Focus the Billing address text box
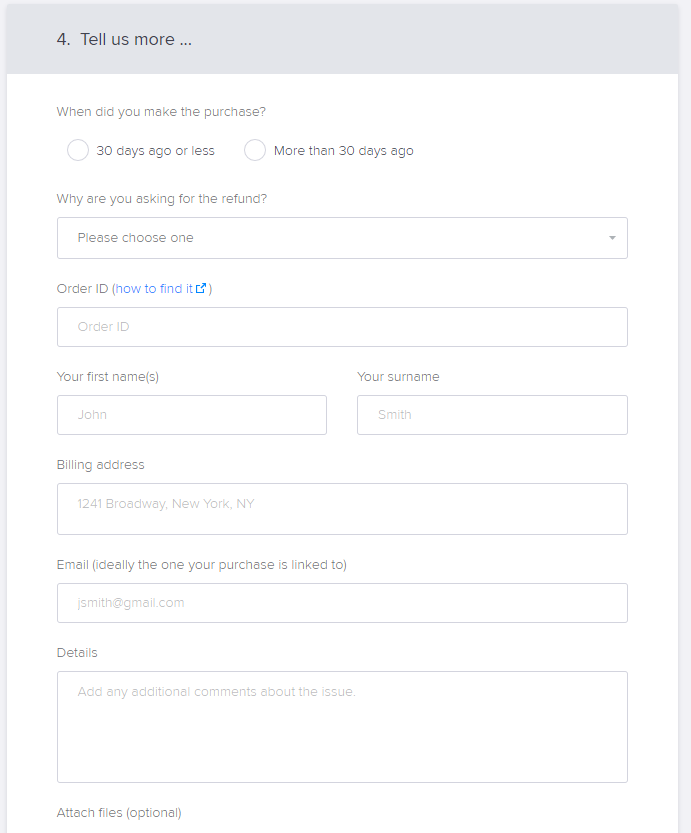Viewport: 691px width, 833px height. pos(342,509)
